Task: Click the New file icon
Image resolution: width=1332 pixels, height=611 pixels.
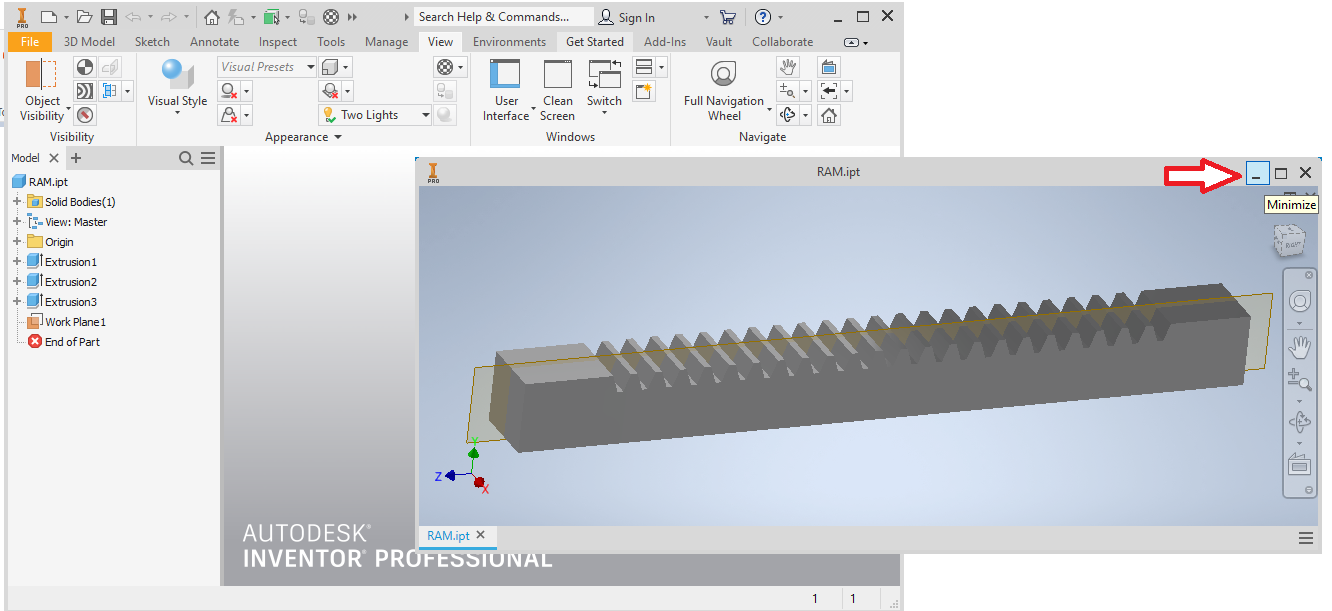Action: click(x=47, y=17)
